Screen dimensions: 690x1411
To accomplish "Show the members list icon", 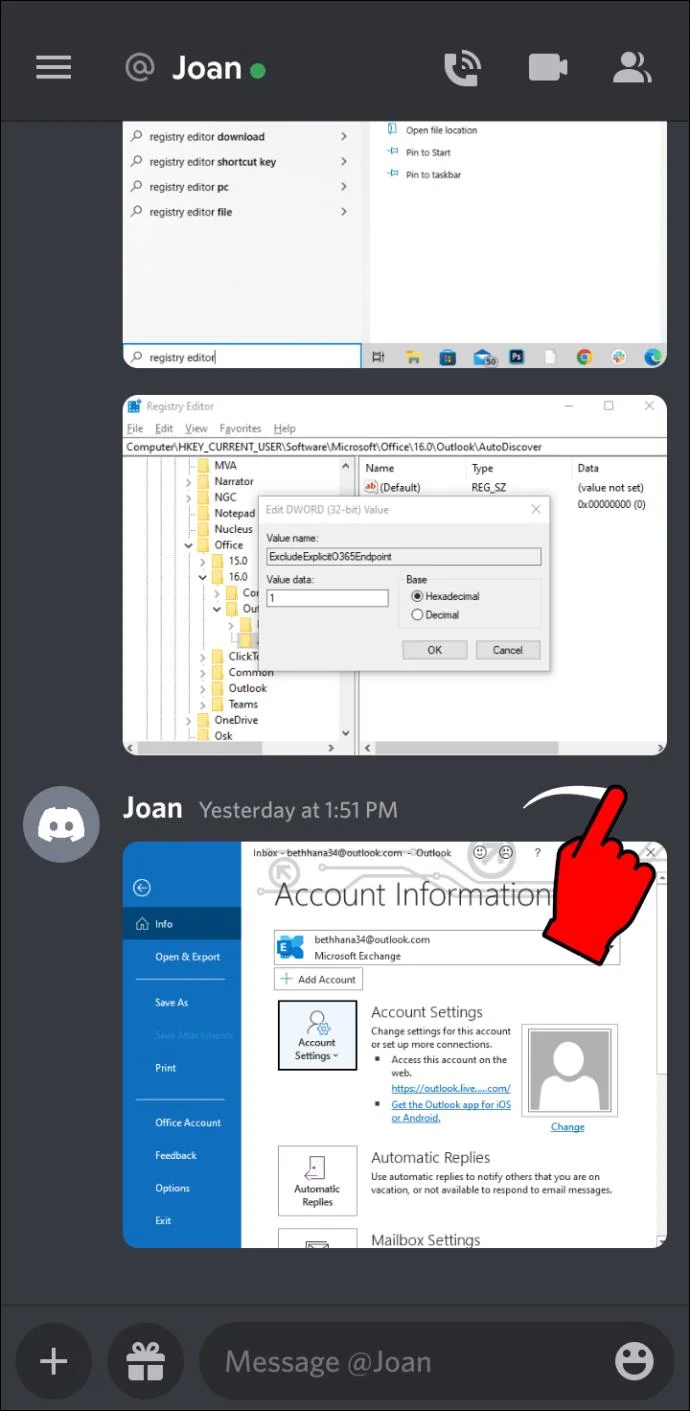I will point(632,68).
